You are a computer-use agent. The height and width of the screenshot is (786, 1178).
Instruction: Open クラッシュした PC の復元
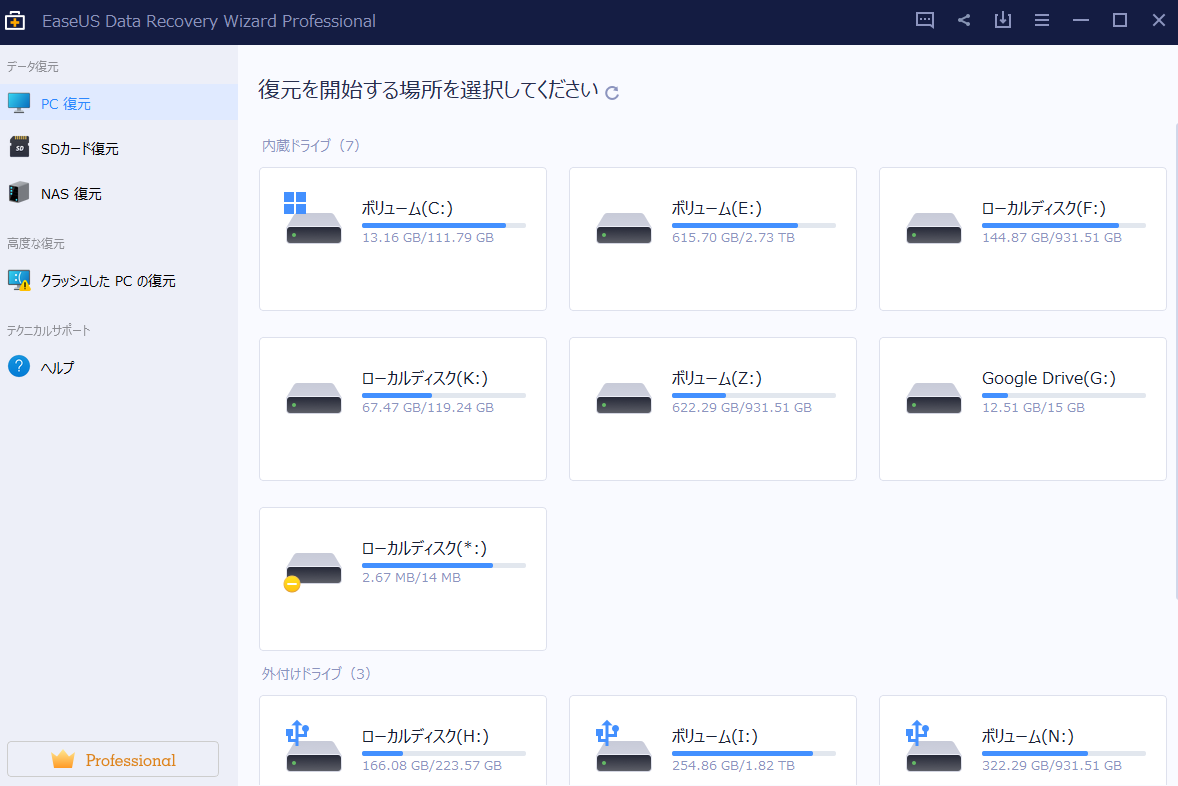119,280
